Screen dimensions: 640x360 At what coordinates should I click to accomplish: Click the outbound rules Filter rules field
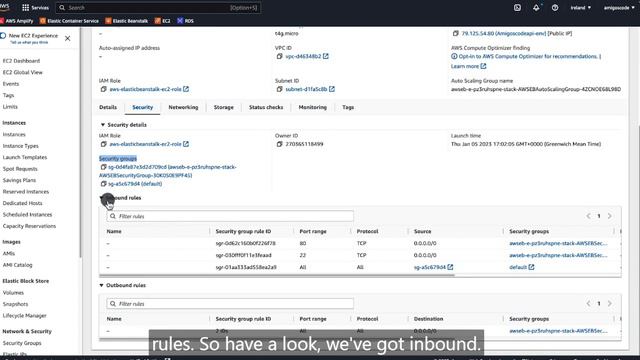click(230, 304)
